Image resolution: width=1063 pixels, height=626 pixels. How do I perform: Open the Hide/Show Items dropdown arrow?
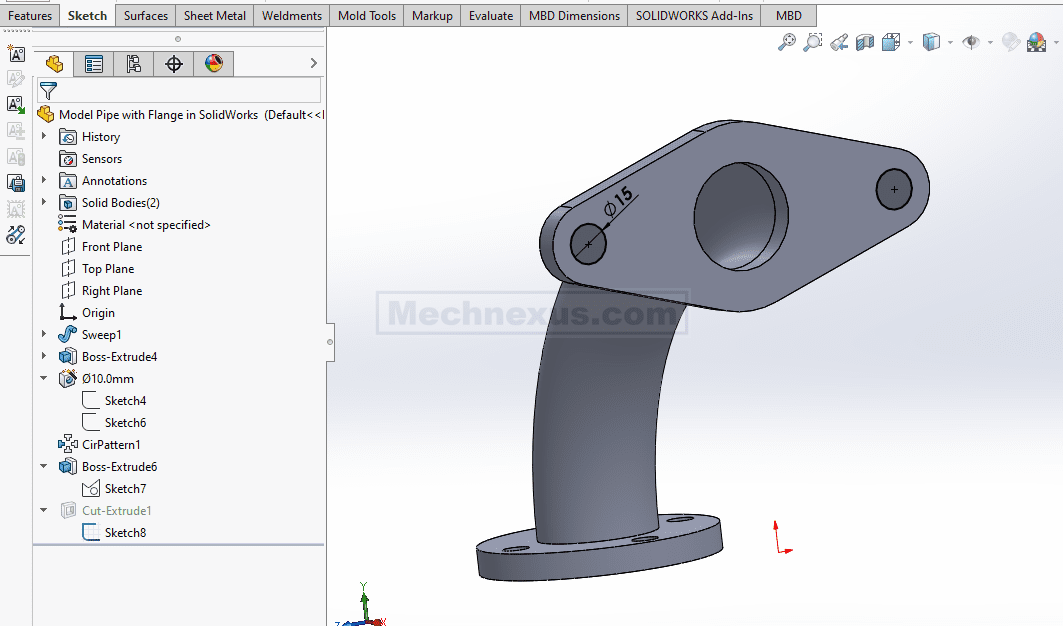tap(990, 43)
